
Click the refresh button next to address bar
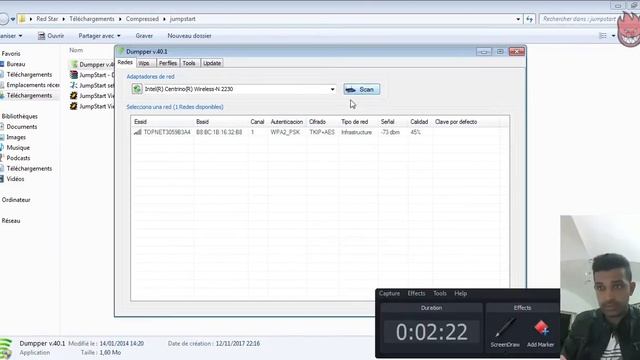530,19
